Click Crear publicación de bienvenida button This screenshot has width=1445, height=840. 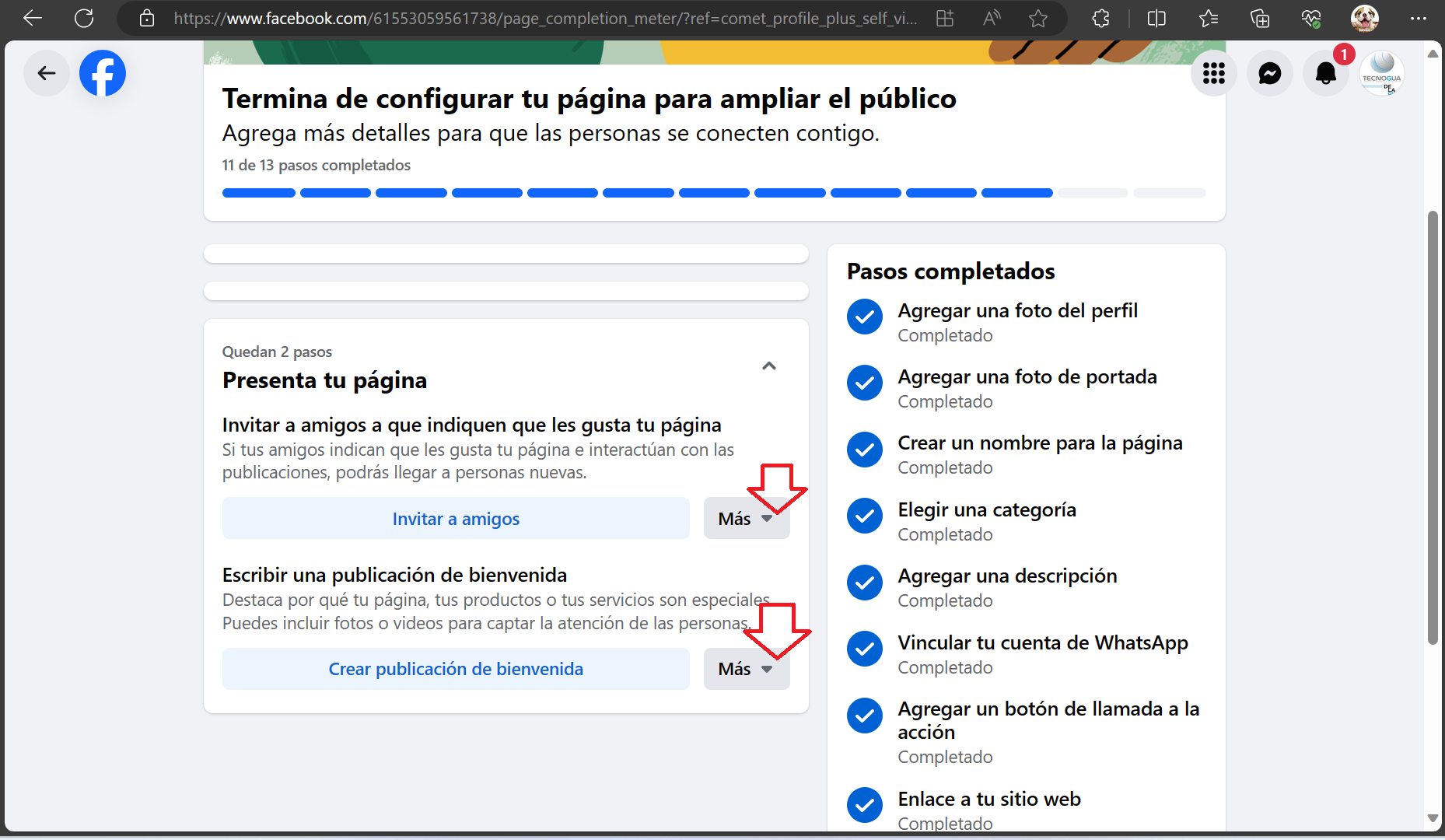[x=456, y=669]
